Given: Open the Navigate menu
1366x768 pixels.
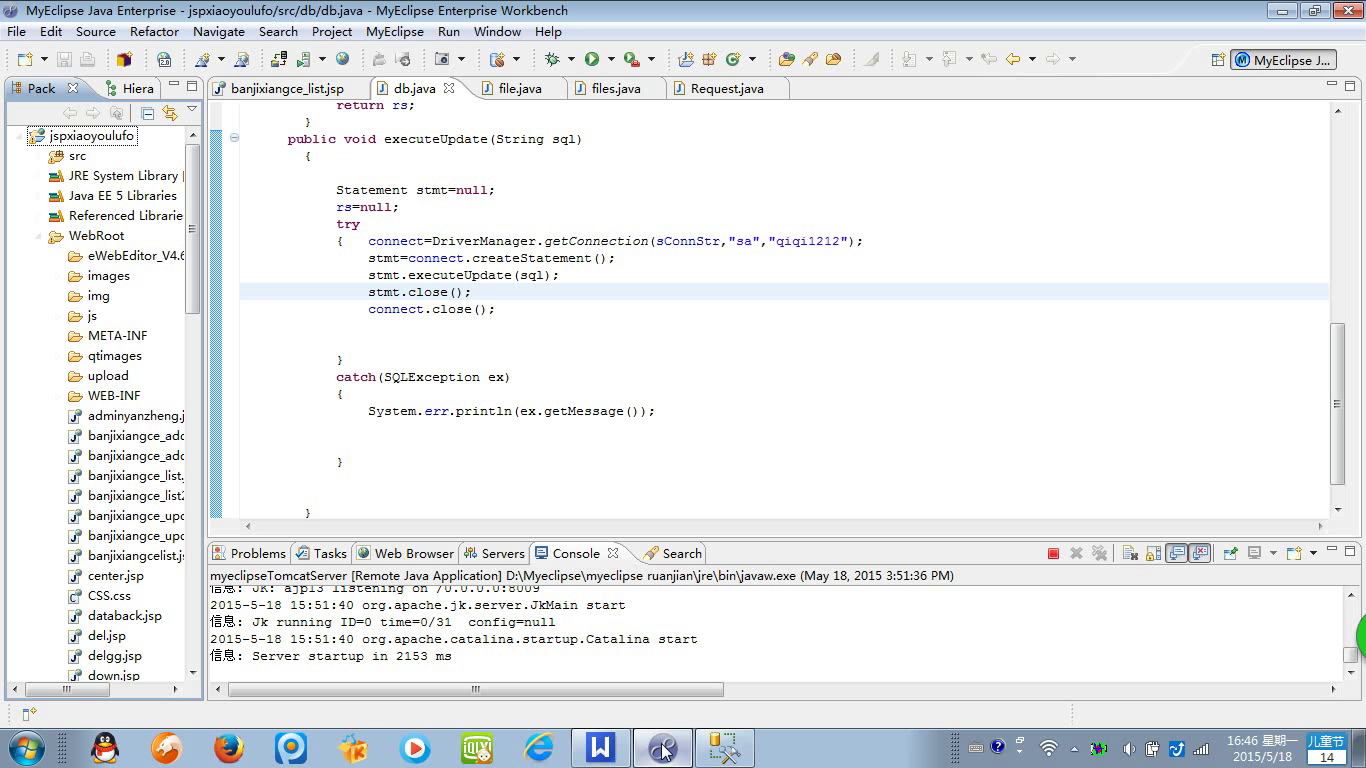Looking at the screenshot, I should coord(219,31).
